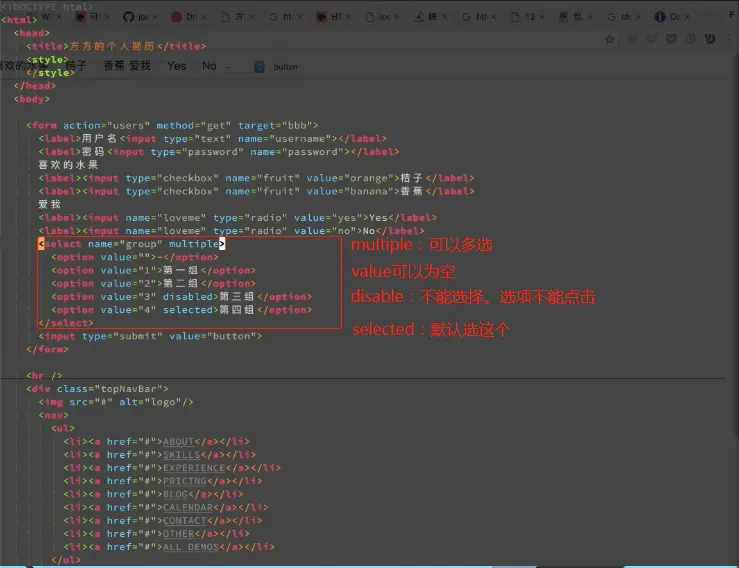Click the CALENDAR link text in code
739x568 pixels.
(188, 508)
